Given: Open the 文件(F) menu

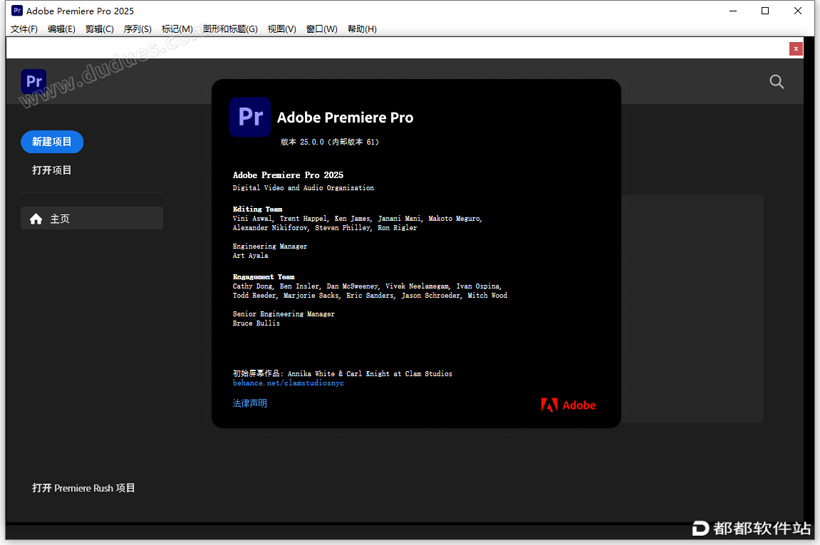Looking at the screenshot, I should pos(24,29).
